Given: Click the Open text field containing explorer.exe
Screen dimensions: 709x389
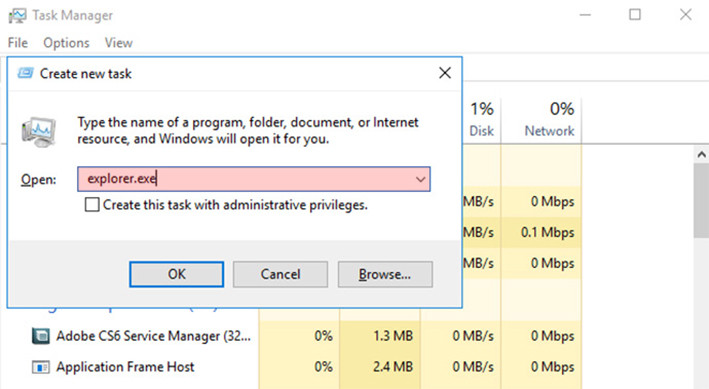Looking at the screenshot, I should click(x=254, y=179).
